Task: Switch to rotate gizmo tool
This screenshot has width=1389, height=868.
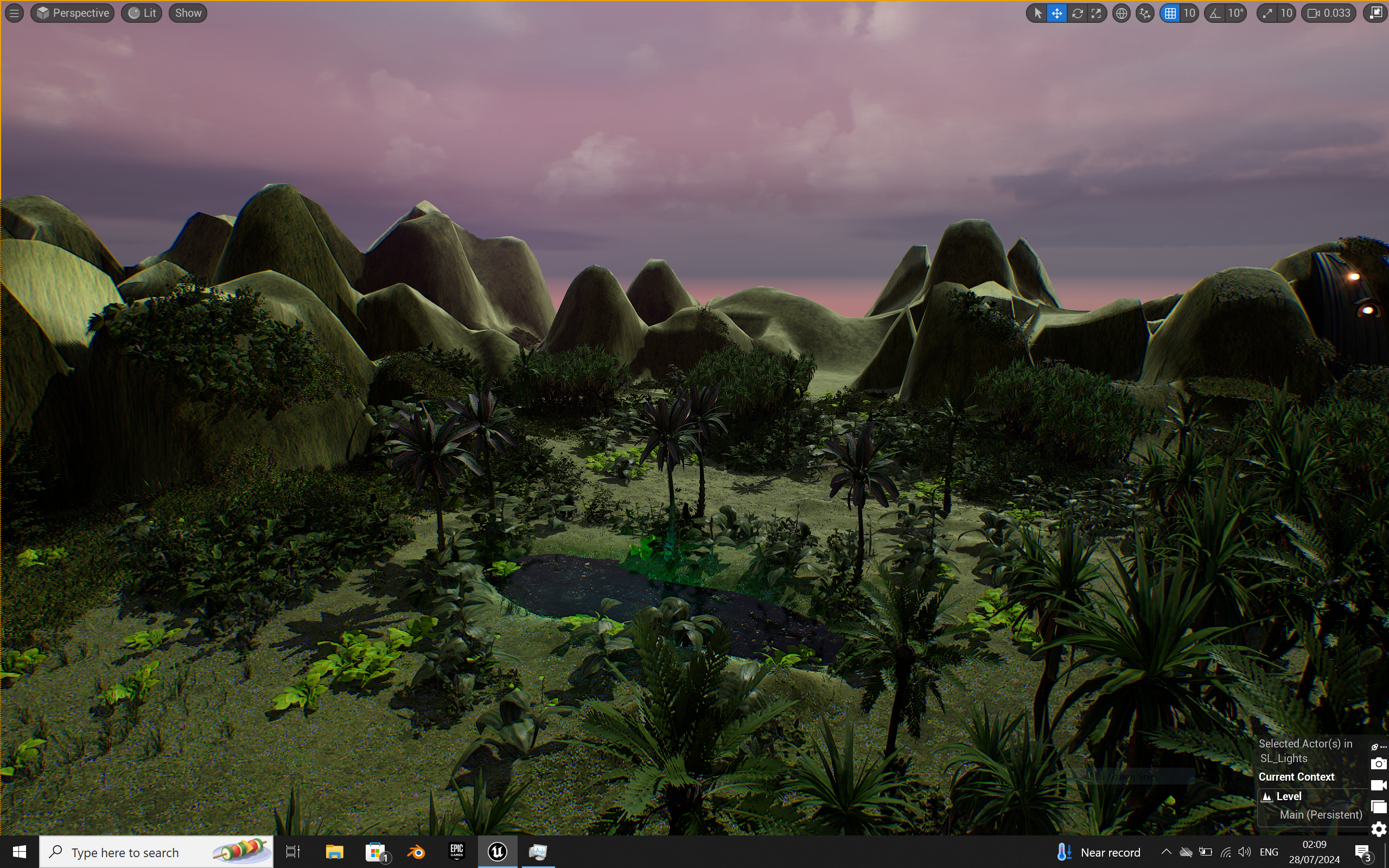Action: point(1077,13)
